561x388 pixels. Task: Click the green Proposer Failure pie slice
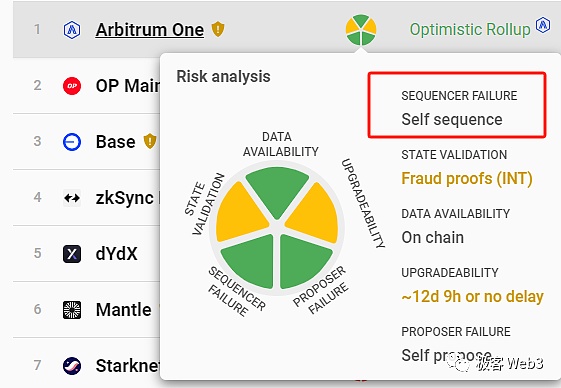pyautogui.click(x=303, y=261)
